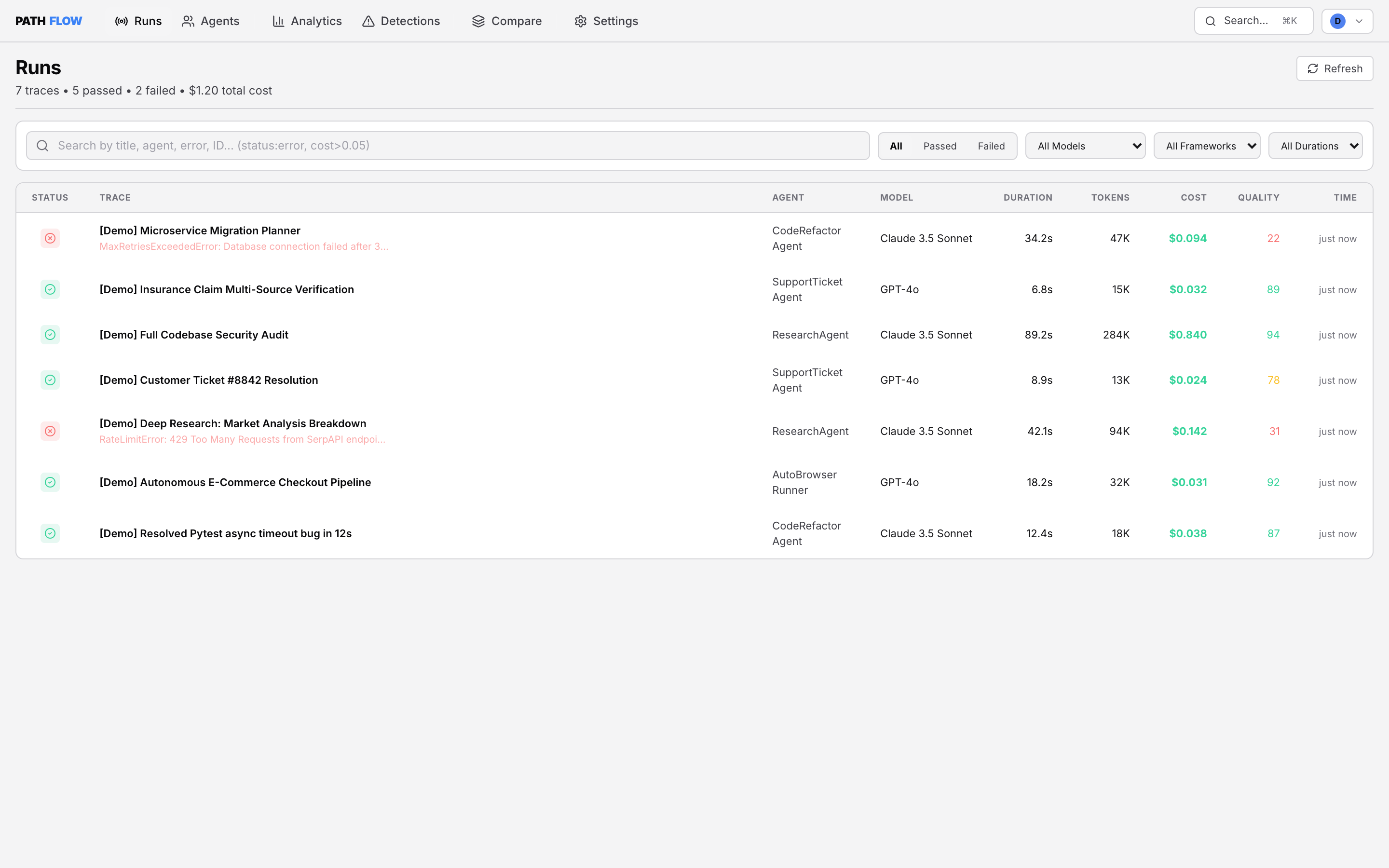
Task: Open Resolved Pytest async timeout bug trace
Action: (226, 533)
